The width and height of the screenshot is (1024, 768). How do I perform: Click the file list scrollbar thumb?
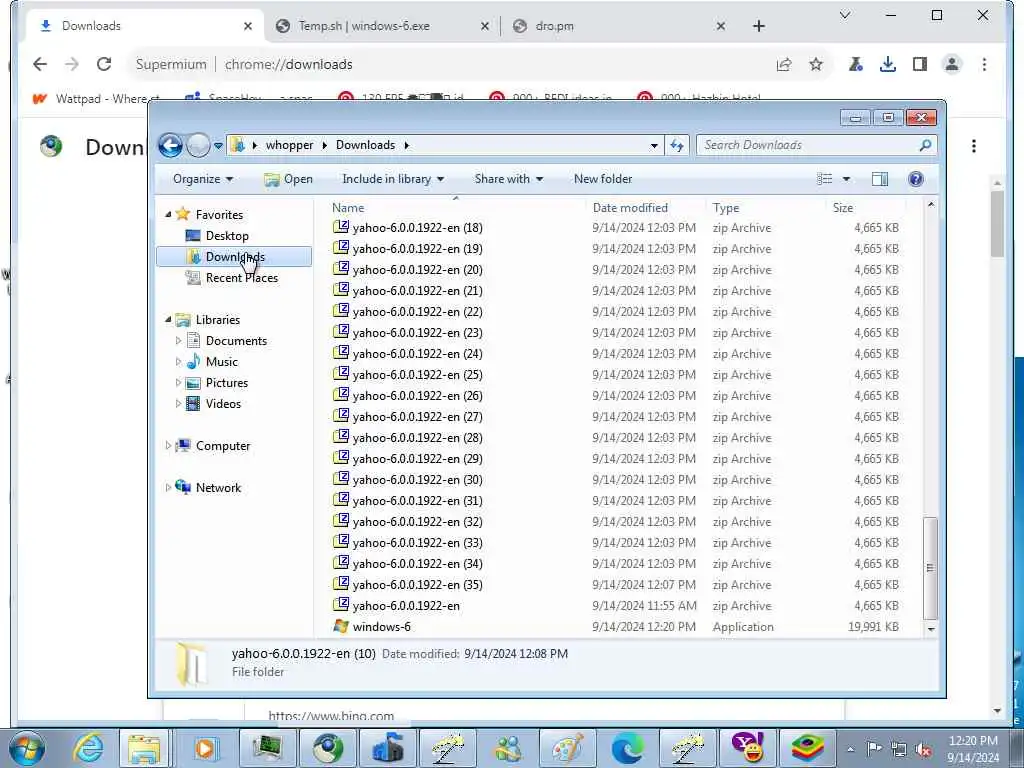click(930, 568)
